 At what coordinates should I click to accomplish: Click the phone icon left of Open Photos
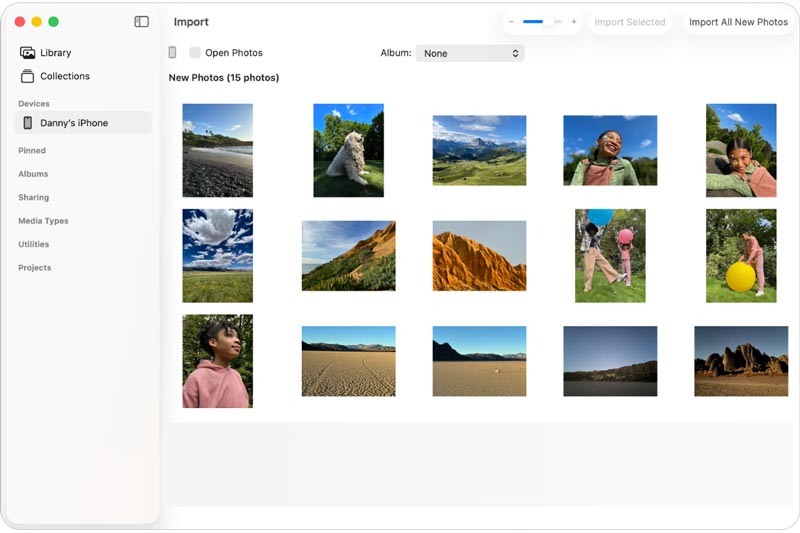click(172, 53)
